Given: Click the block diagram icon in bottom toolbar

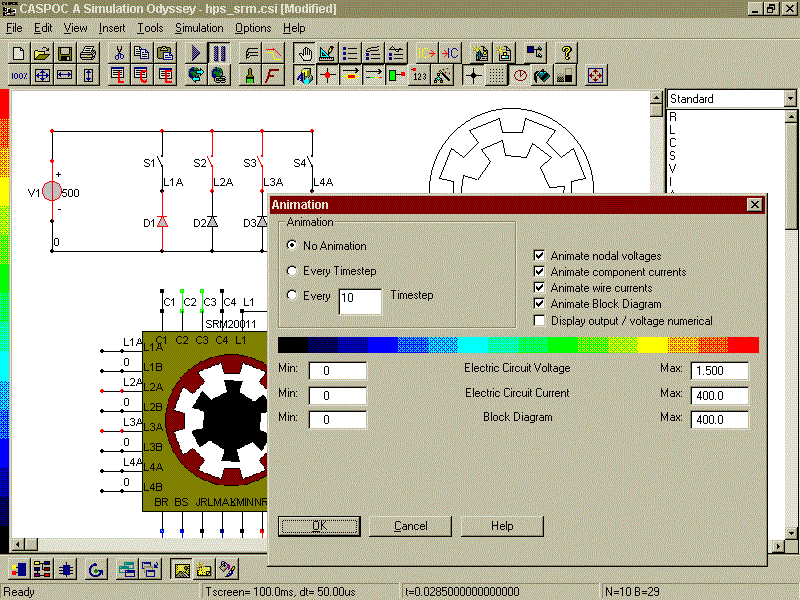Looking at the screenshot, I should pos(42,569).
